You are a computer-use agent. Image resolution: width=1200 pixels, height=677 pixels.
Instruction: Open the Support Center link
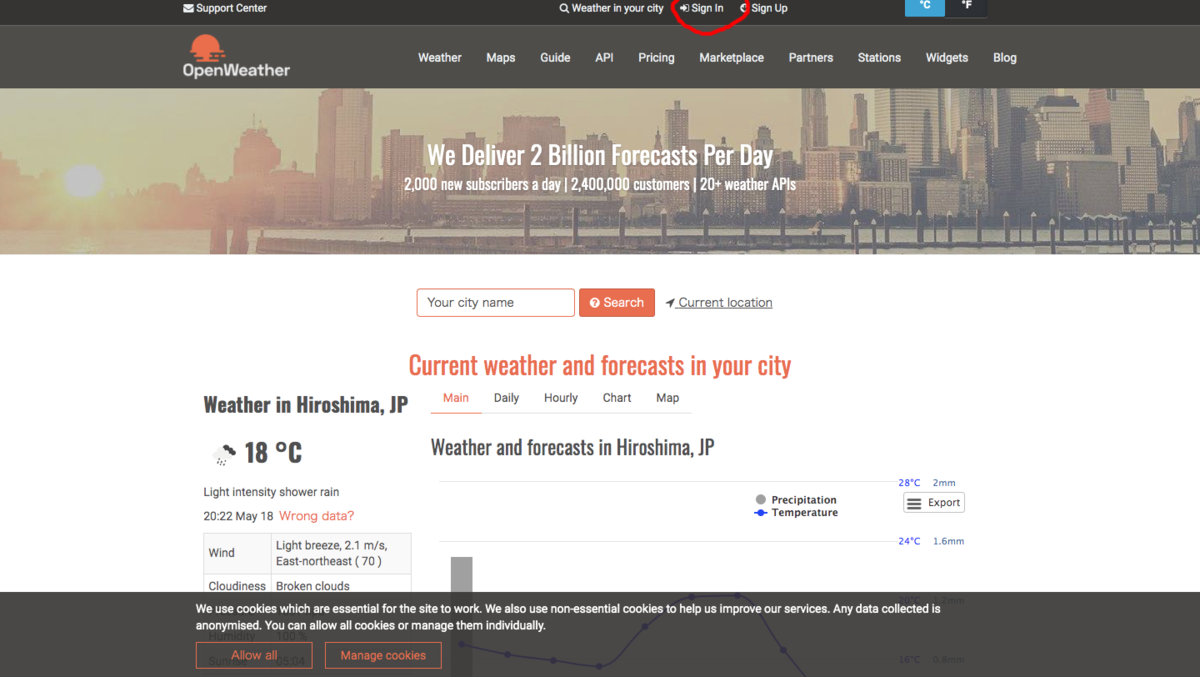(225, 8)
